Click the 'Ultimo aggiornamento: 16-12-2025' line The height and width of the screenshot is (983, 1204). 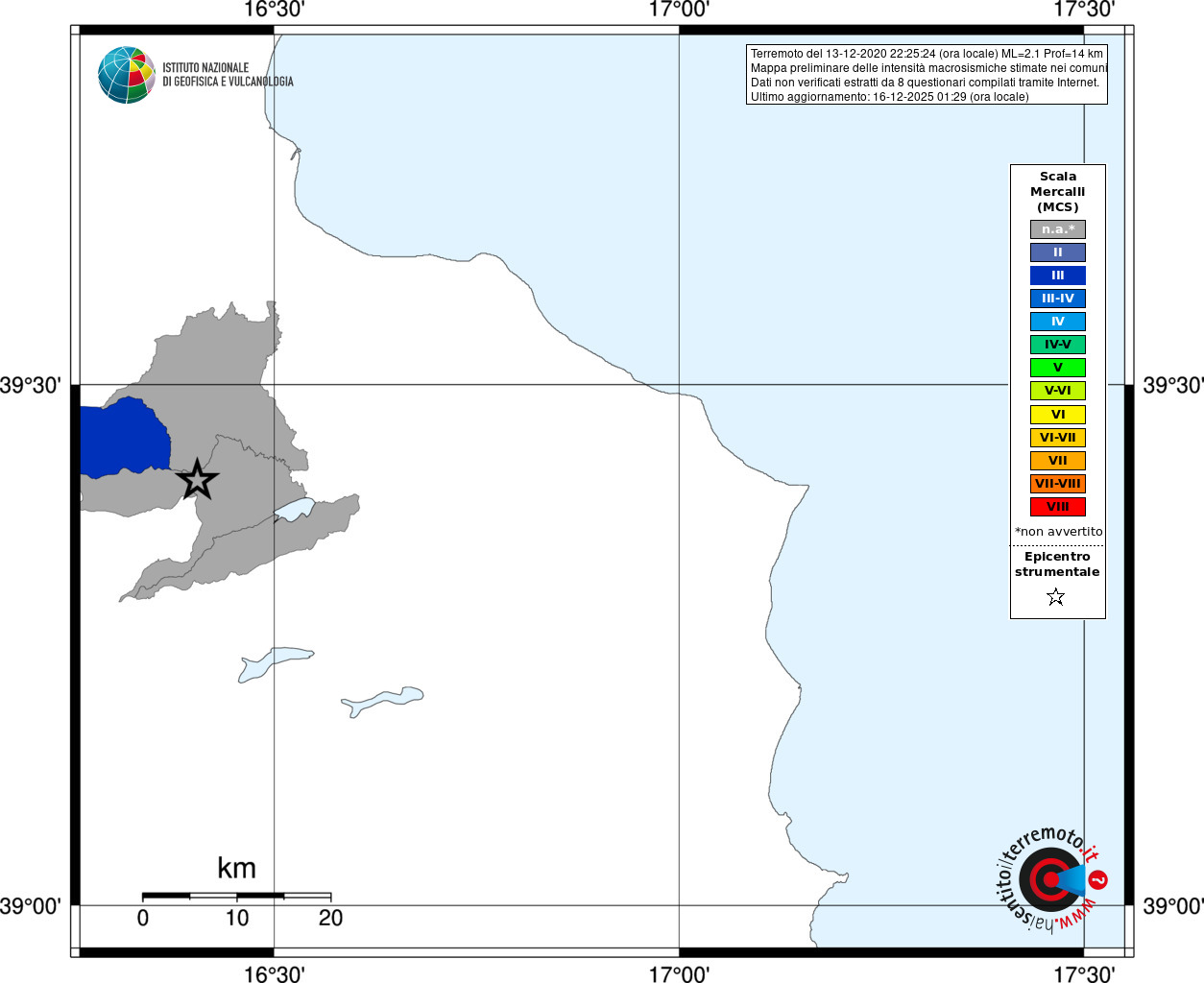(x=889, y=97)
